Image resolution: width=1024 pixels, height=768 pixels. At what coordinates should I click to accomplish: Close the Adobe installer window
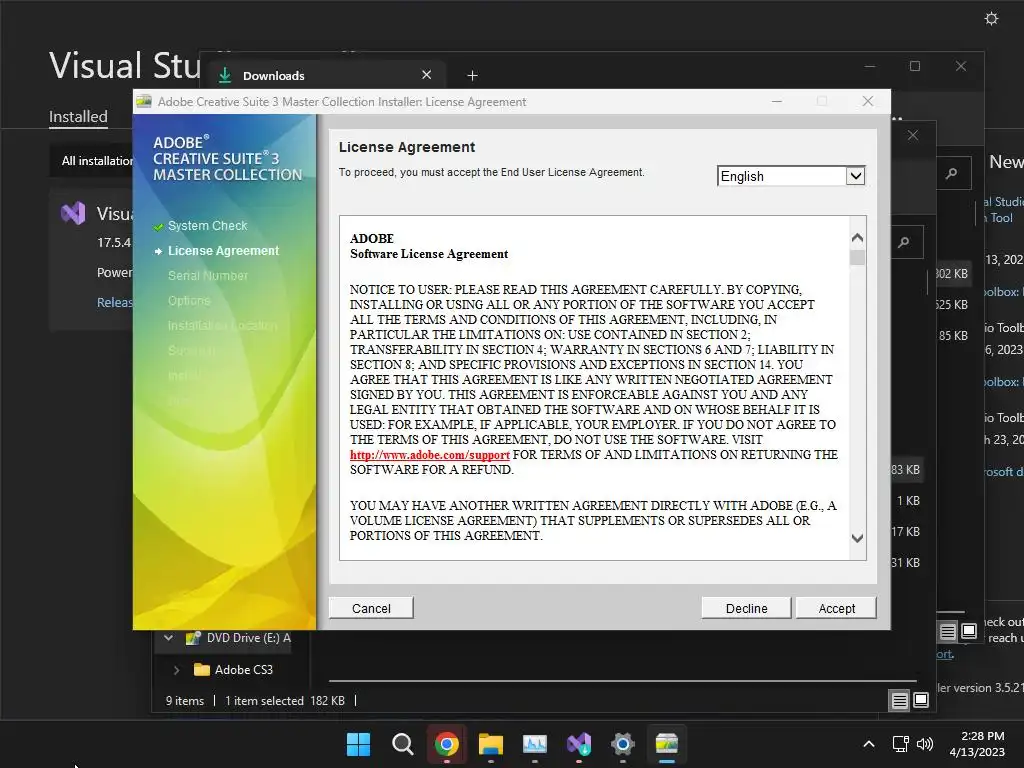(x=867, y=101)
